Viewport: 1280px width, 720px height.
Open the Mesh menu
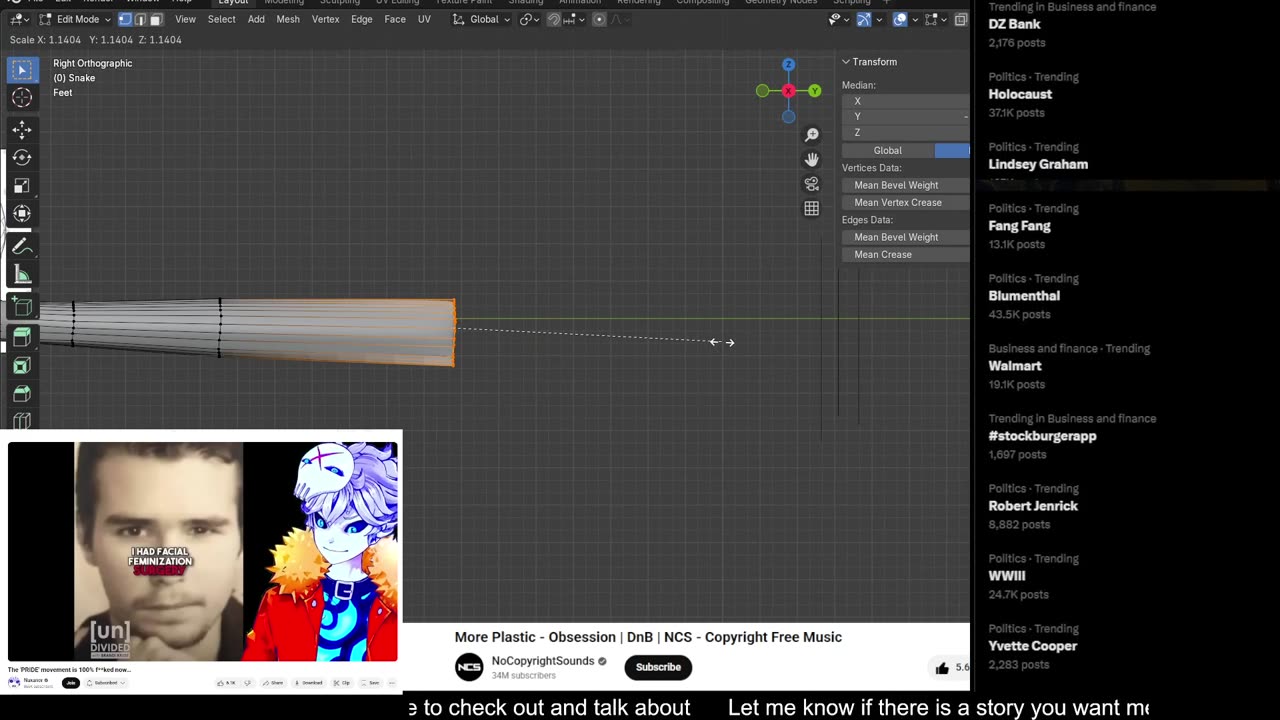click(x=288, y=19)
